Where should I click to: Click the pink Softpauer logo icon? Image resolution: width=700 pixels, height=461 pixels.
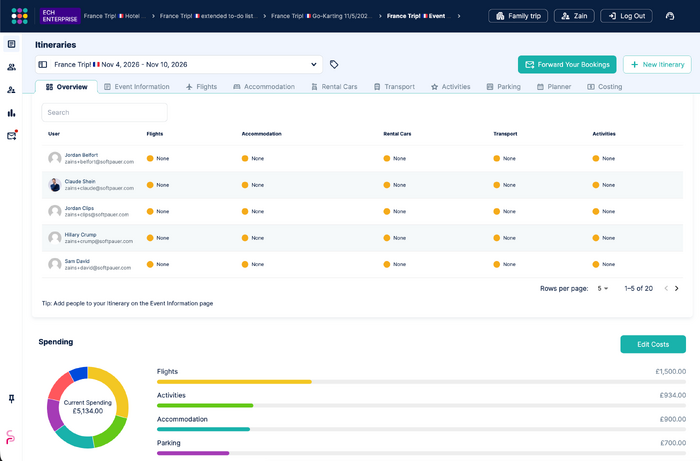click(11, 436)
